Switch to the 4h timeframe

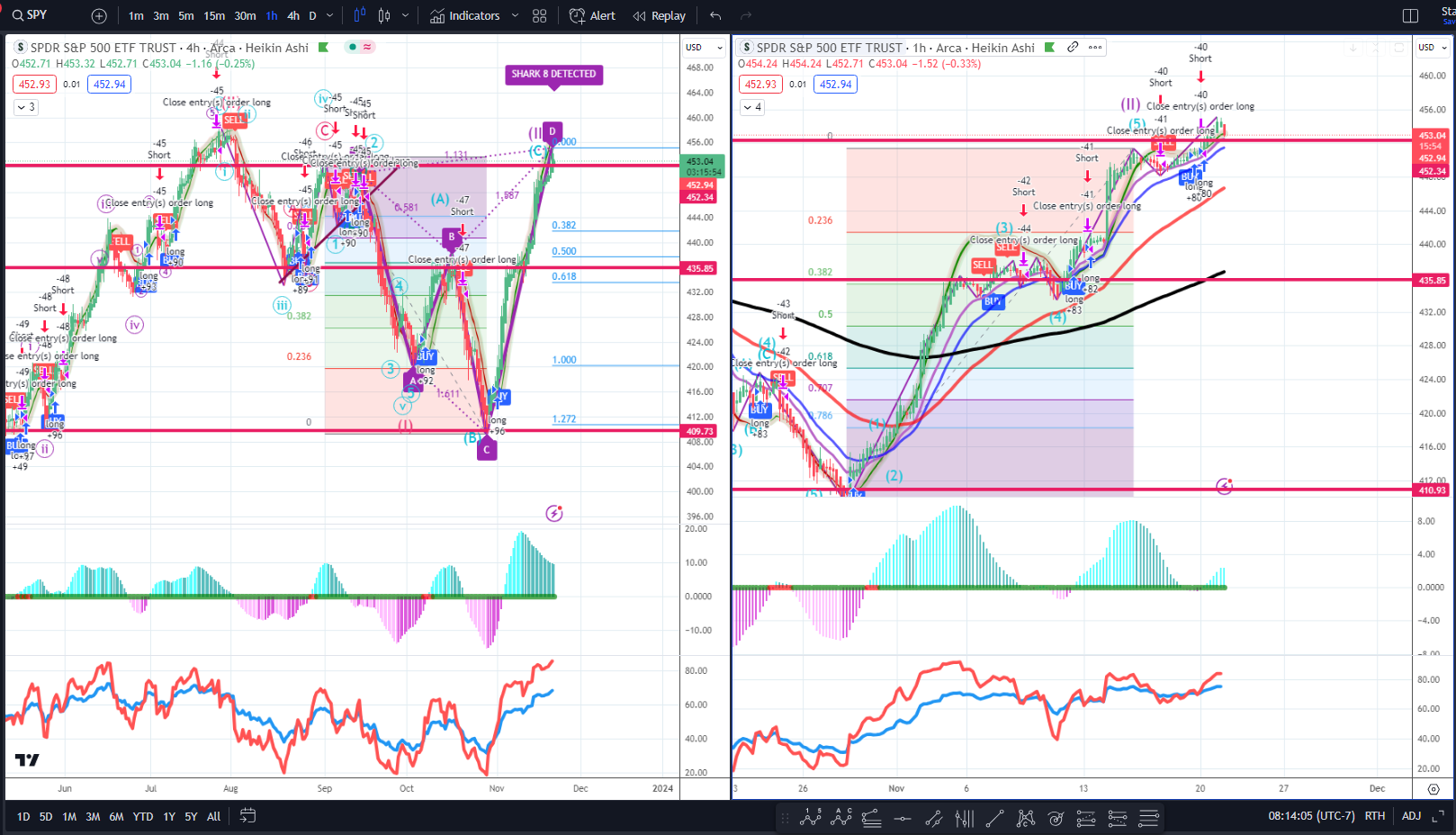[x=293, y=16]
